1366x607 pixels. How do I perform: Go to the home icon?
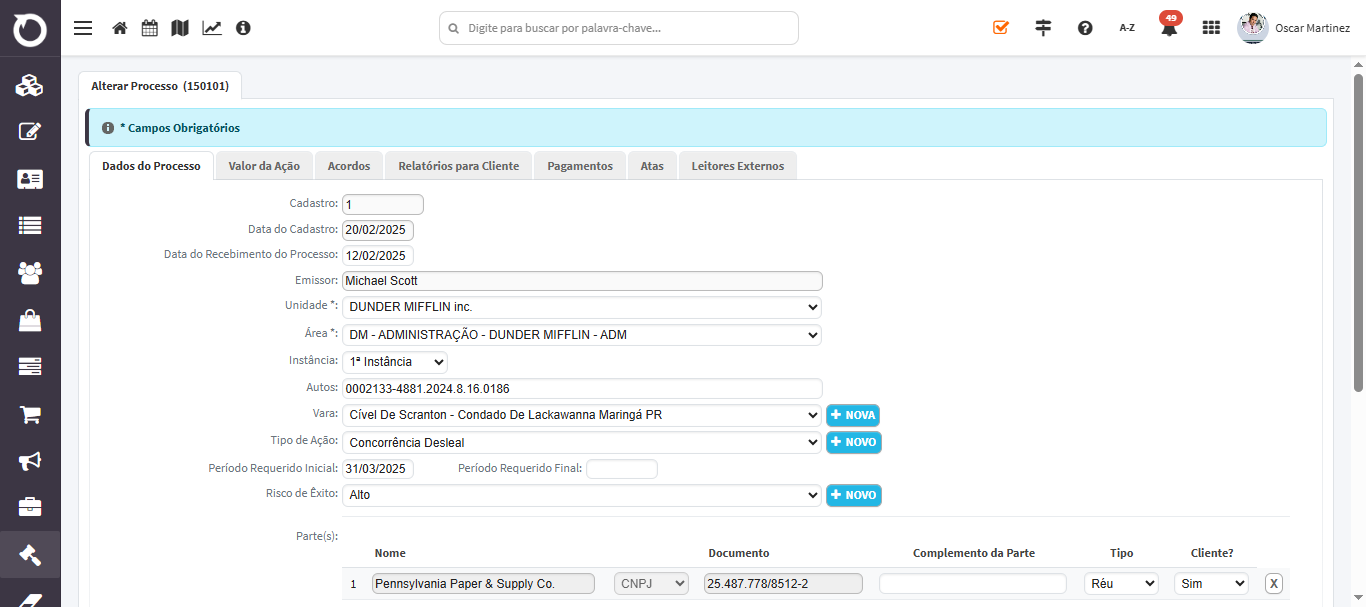click(x=120, y=28)
